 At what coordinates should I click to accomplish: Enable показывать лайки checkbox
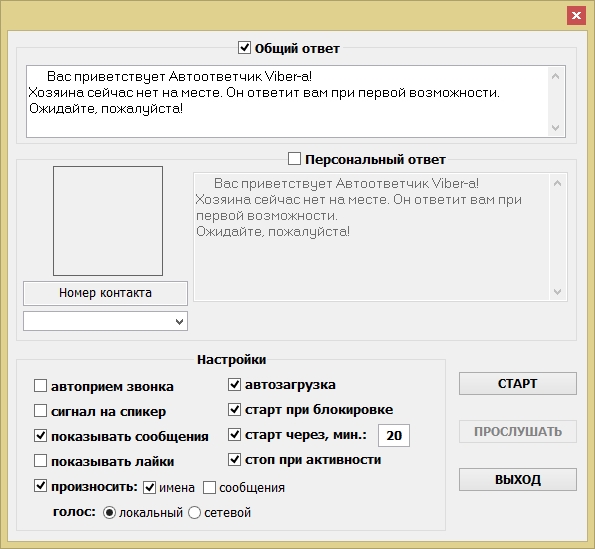pyautogui.click(x=40, y=461)
